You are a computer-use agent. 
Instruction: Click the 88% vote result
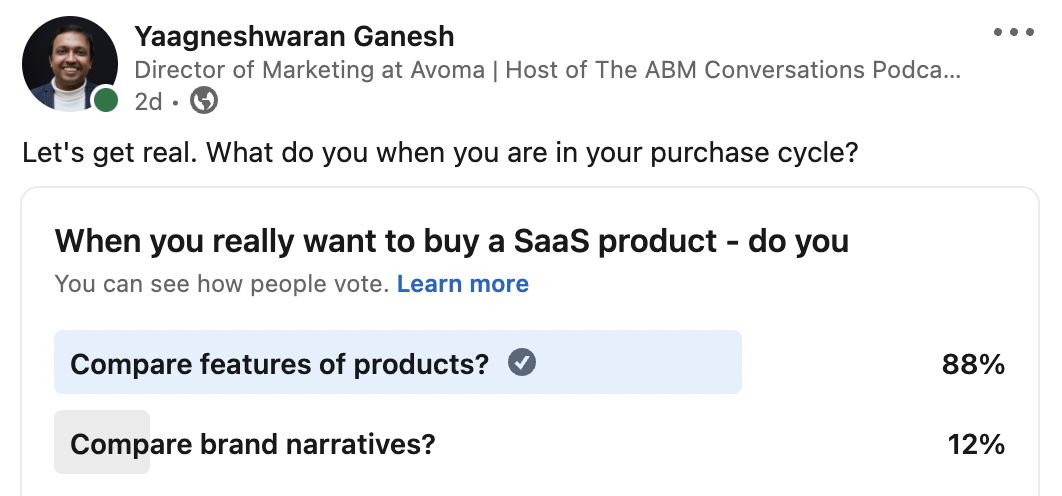973,365
